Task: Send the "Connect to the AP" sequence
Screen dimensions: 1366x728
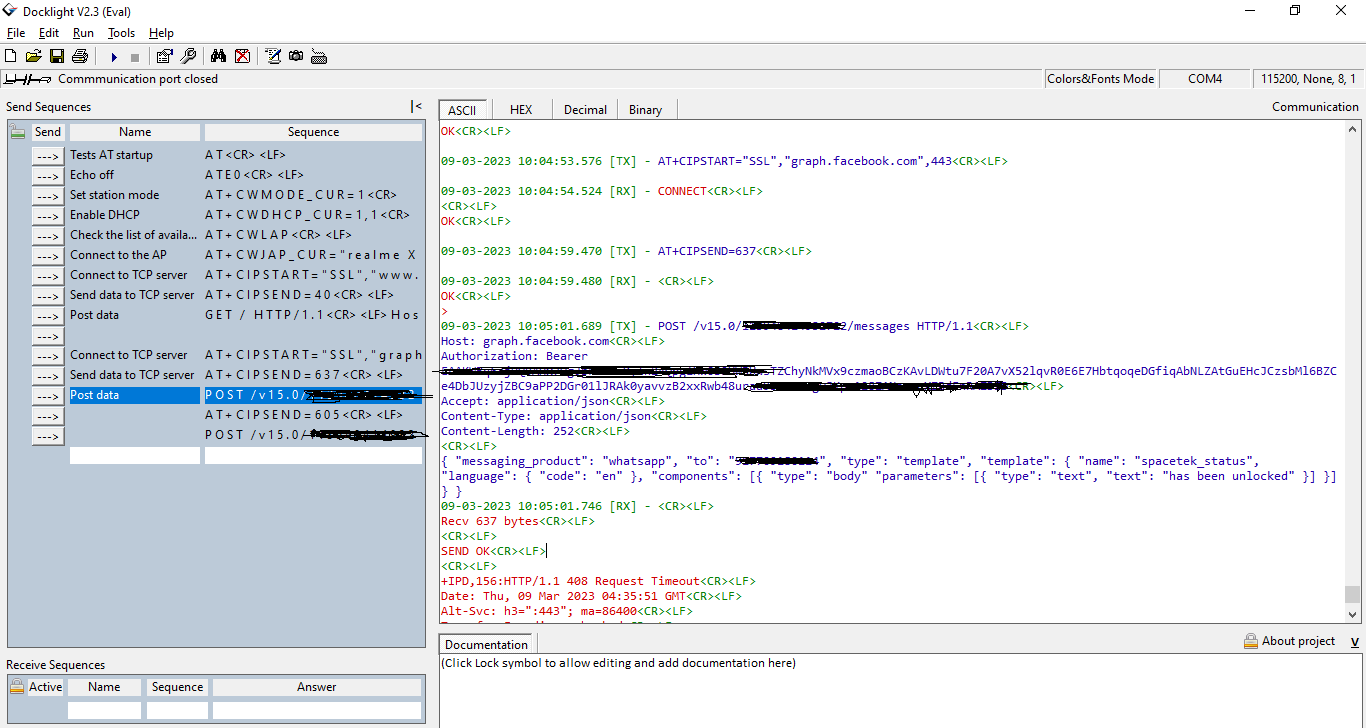Action: tap(47, 255)
